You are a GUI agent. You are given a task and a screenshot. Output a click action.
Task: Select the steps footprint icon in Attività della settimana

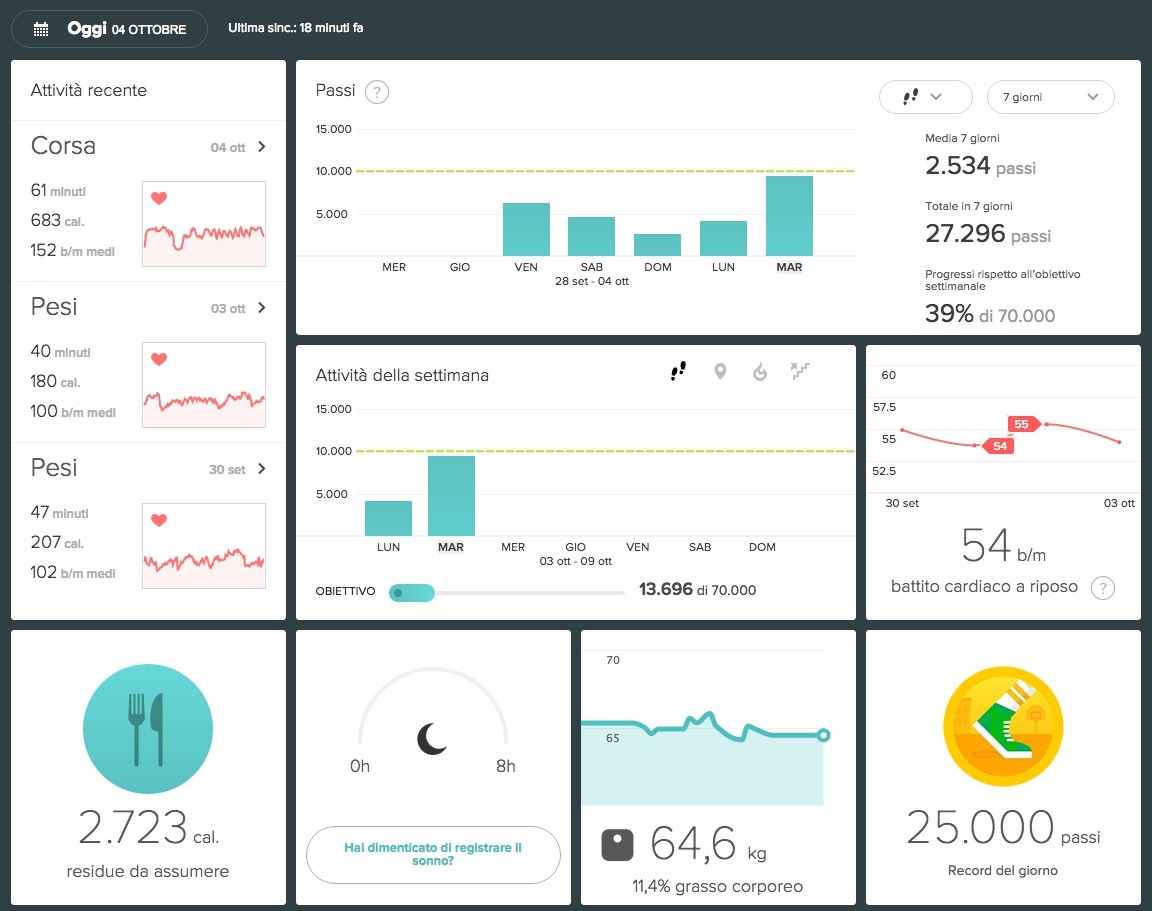(679, 372)
